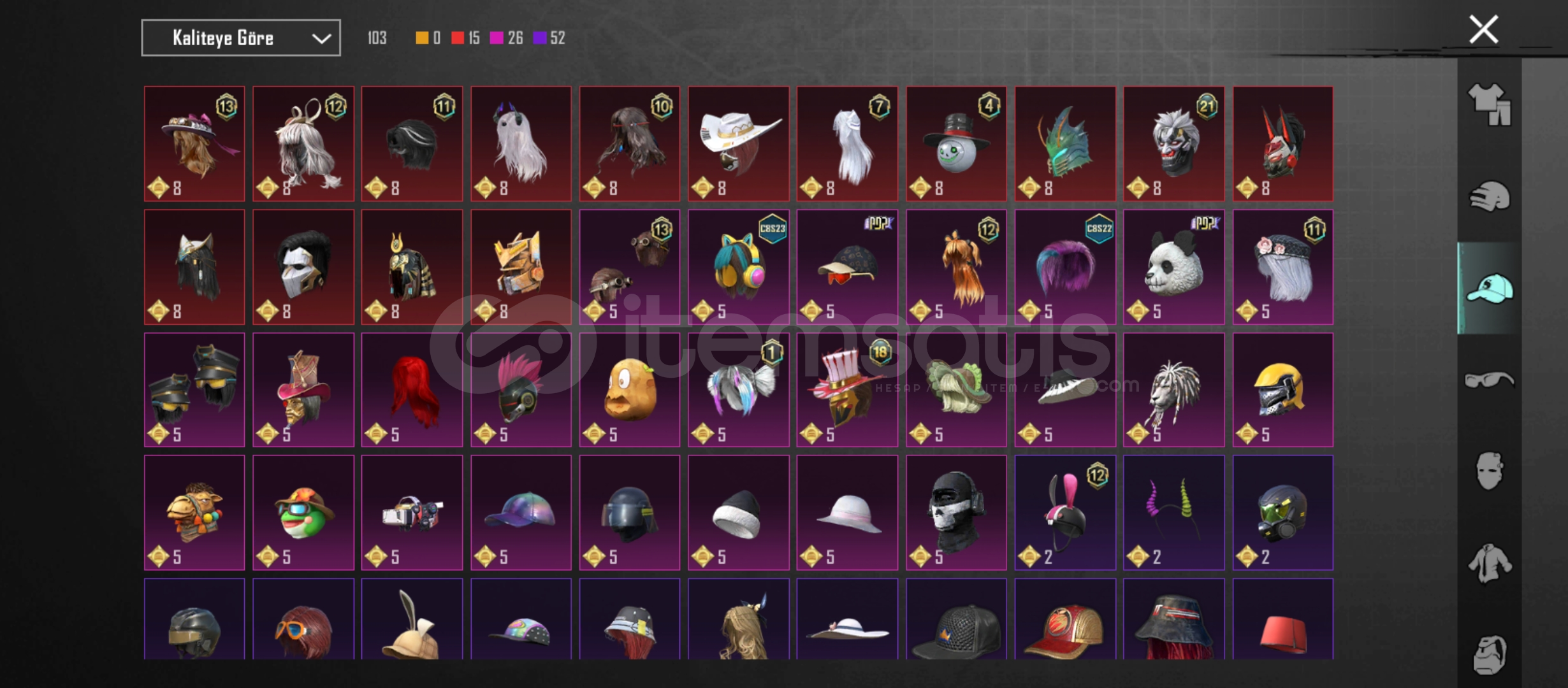Viewport: 1568px width, 688px height.
Task: Select the helmet category icon in sidebar
Action: pyautogui.click(x=1490, y=196)
